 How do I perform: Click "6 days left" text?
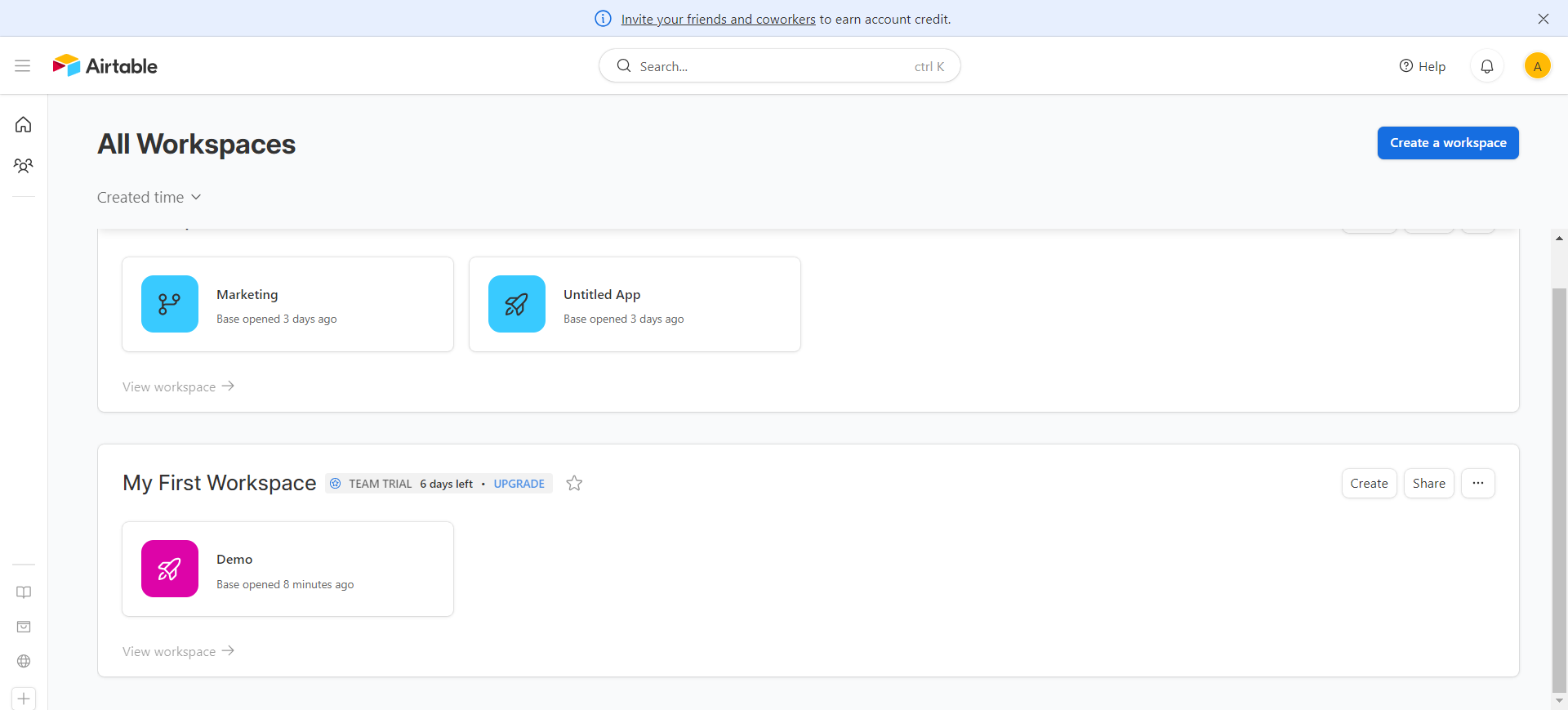click(x=447, y=484)
